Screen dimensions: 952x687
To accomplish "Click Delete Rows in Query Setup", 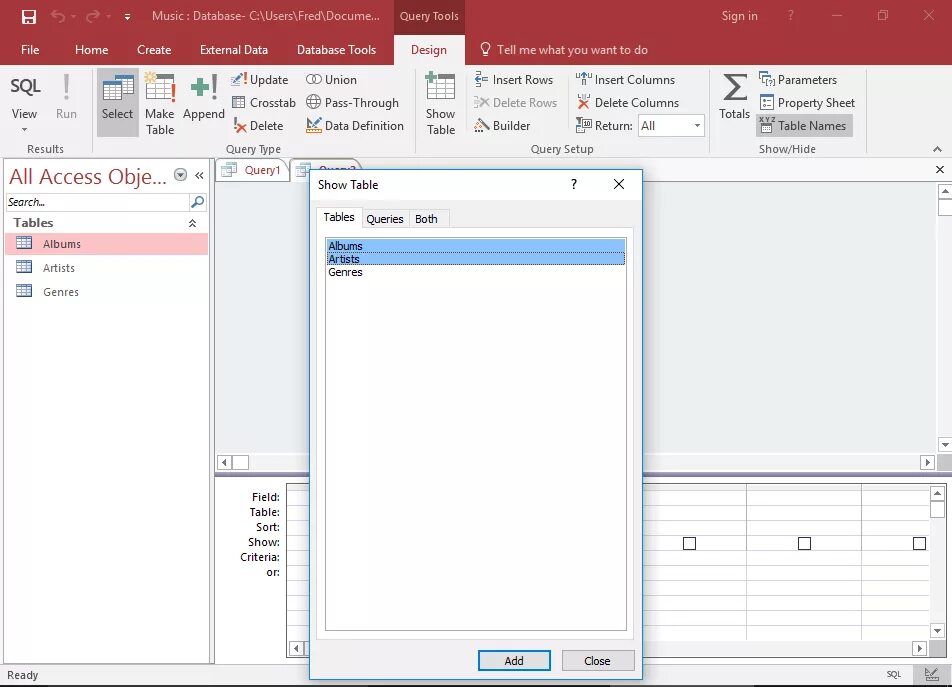I will click(x=515, y=103).
